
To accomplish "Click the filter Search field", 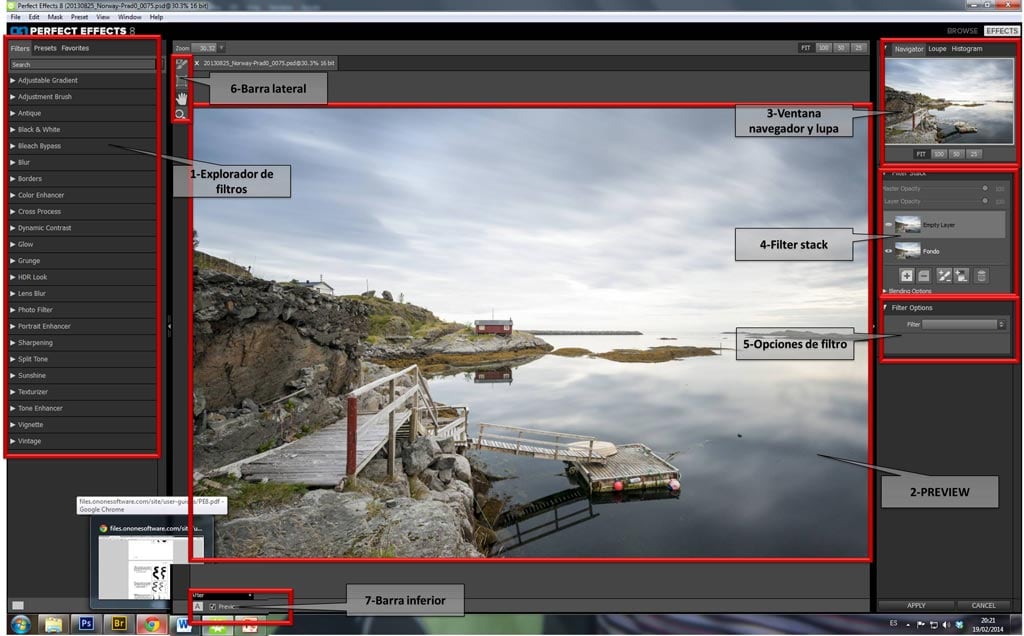I will pos(82,65).
